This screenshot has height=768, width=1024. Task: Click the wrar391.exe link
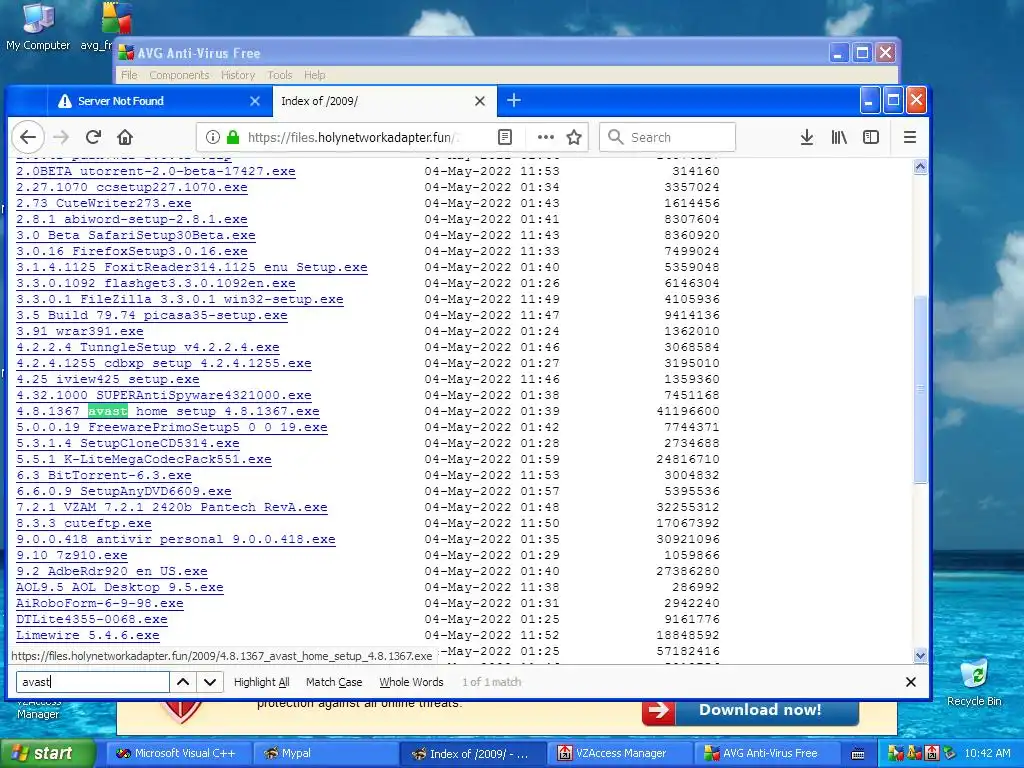[x=80, y=331]
